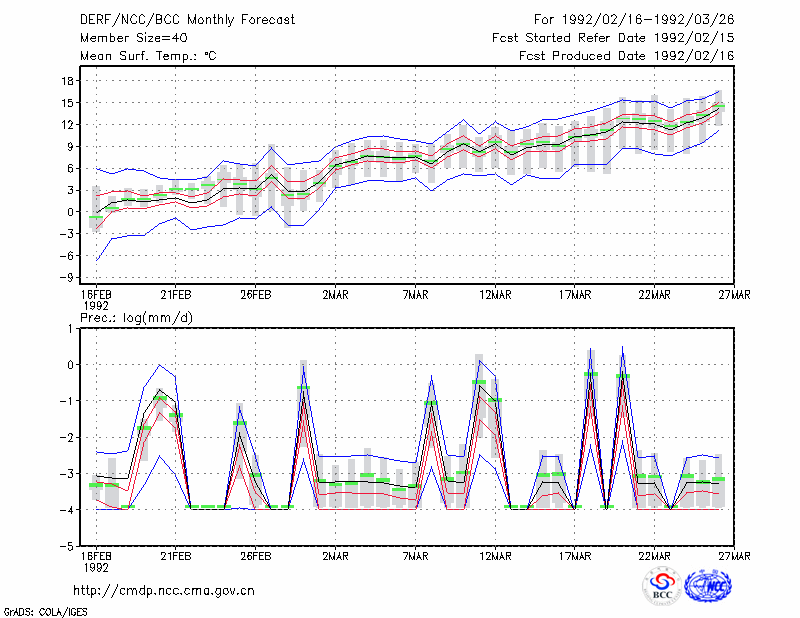Click the 21FEB label under temperature chart
Viewport: 800px width, 618px height.
click(176, 295)
